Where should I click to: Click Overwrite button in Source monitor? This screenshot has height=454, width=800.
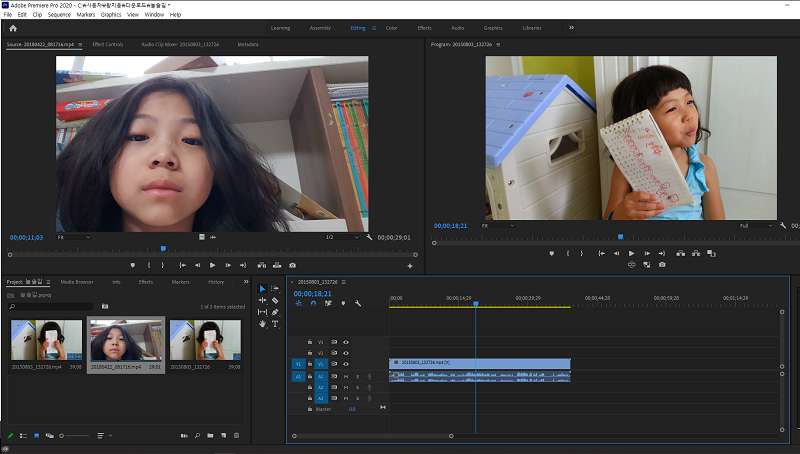point(277,265)
